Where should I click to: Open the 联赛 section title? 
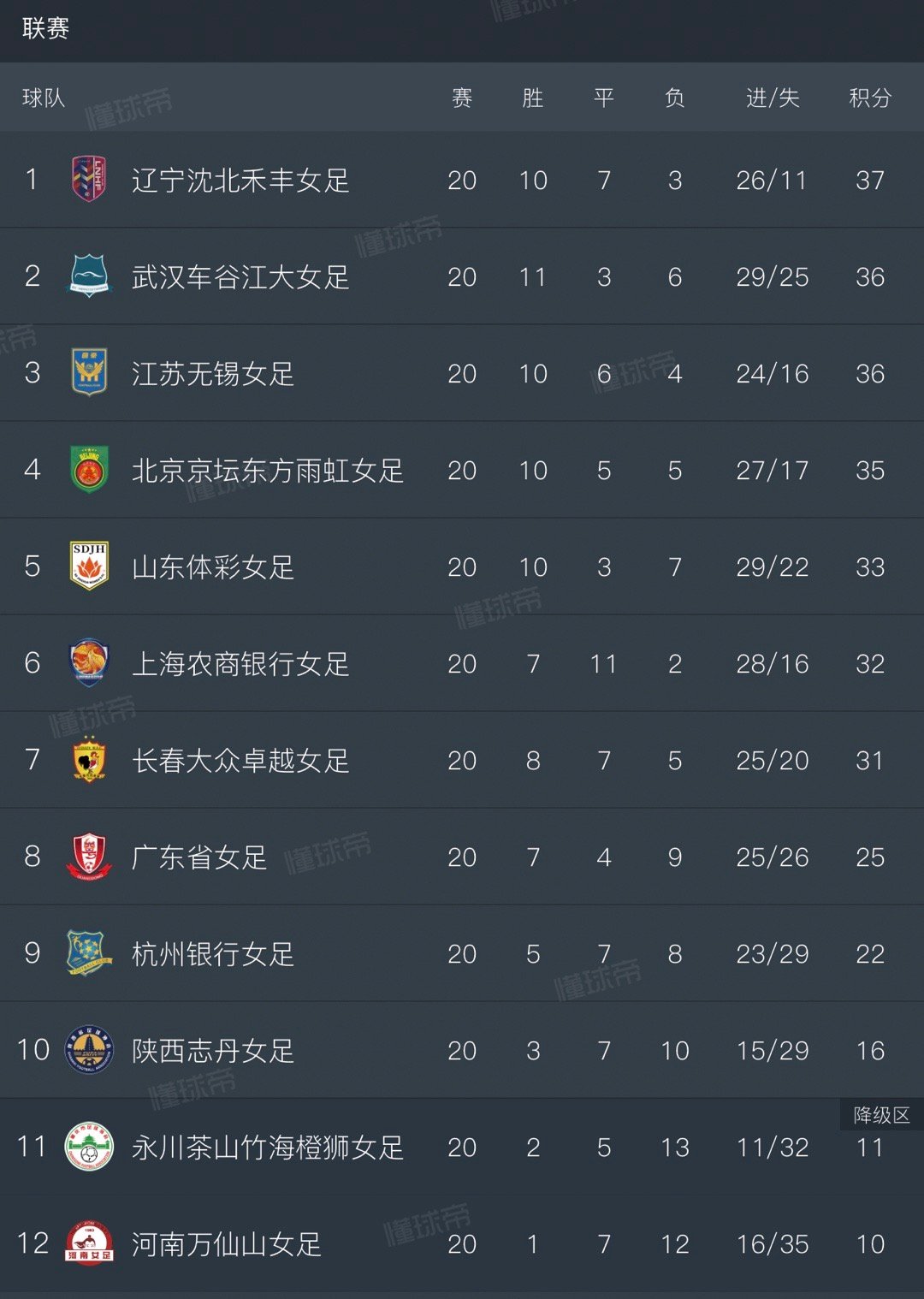point(45,28)
